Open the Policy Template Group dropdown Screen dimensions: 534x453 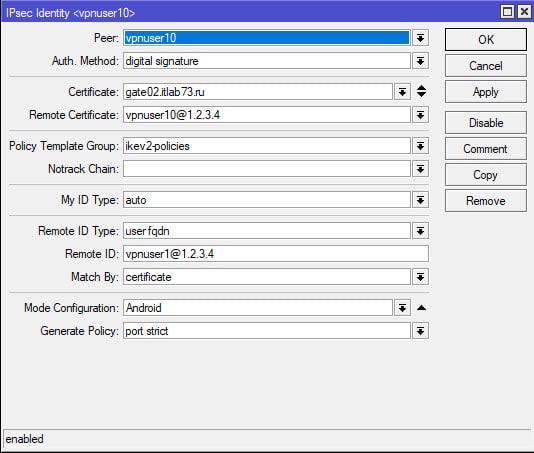[x=420, y=146]
